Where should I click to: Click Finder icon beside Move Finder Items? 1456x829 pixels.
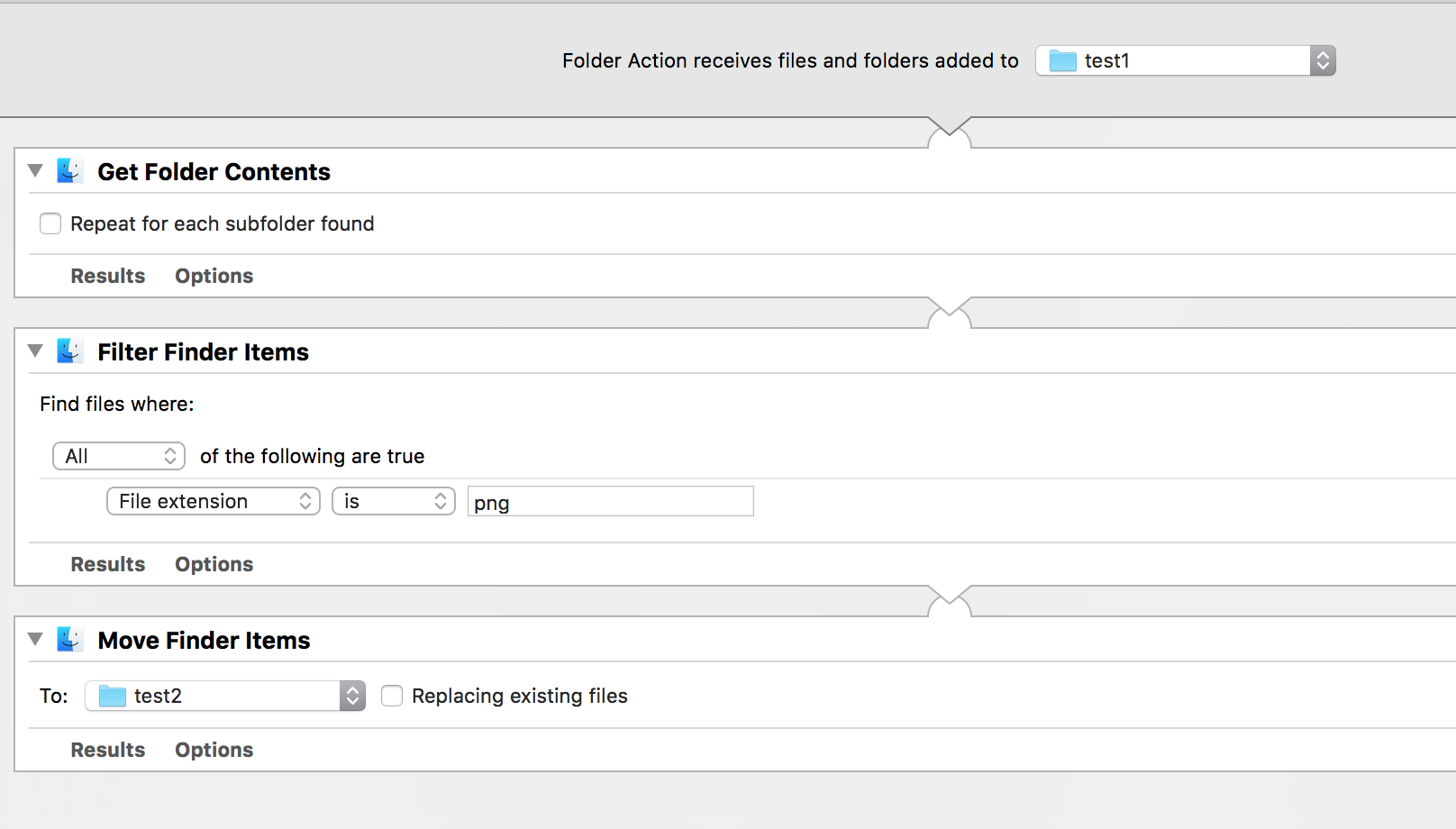click(x=69, y=640)
